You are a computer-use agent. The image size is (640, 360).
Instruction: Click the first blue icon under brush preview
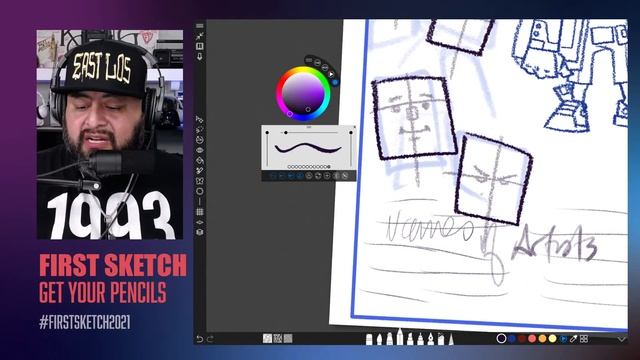(x=273, y=176)
